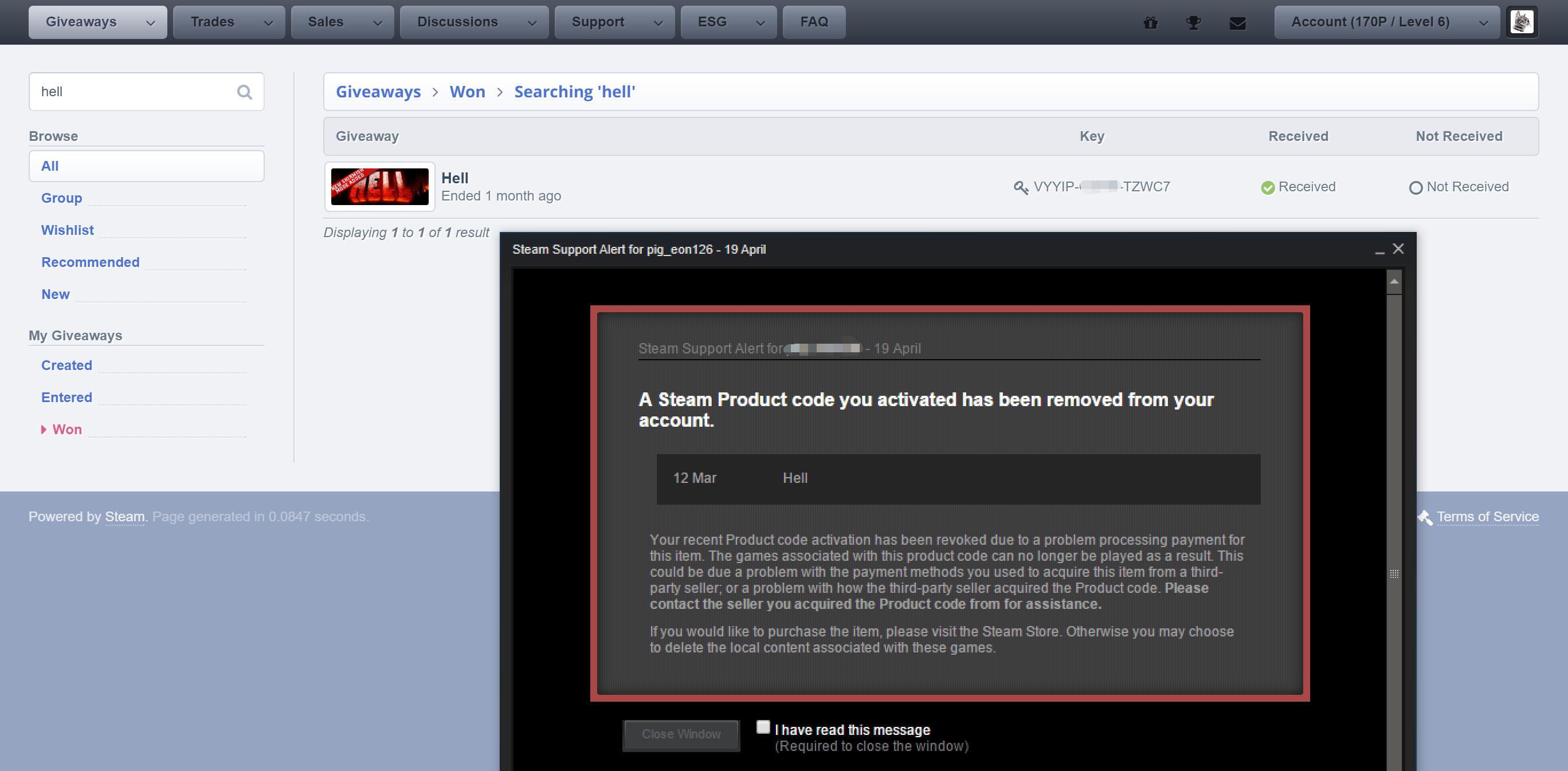Viewport: 1568px width, 771px height.
Task: Browse New giveaways
Action: tap(56, 294)
